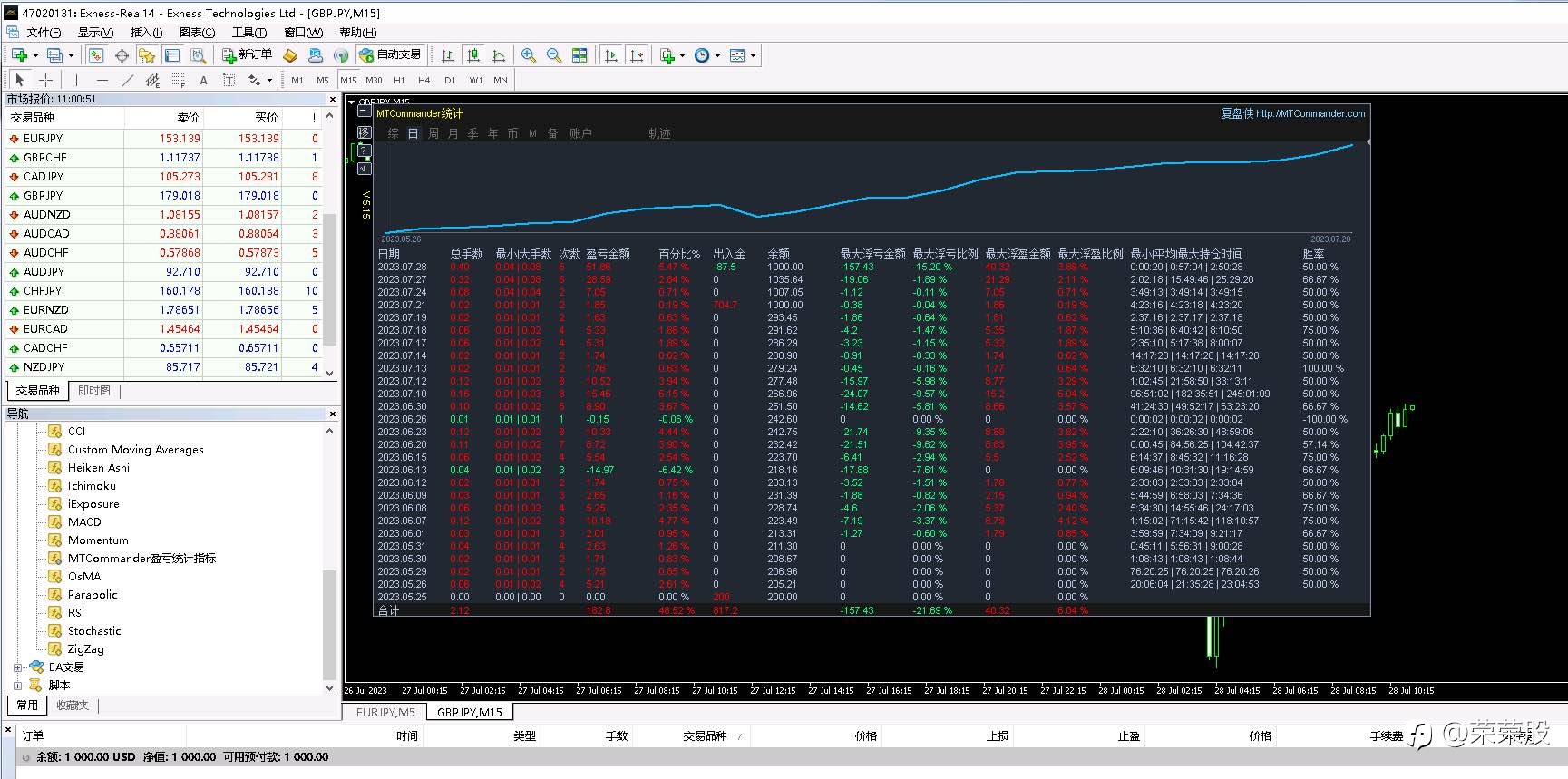Select the equidistant channel tool

pos(152,80)
